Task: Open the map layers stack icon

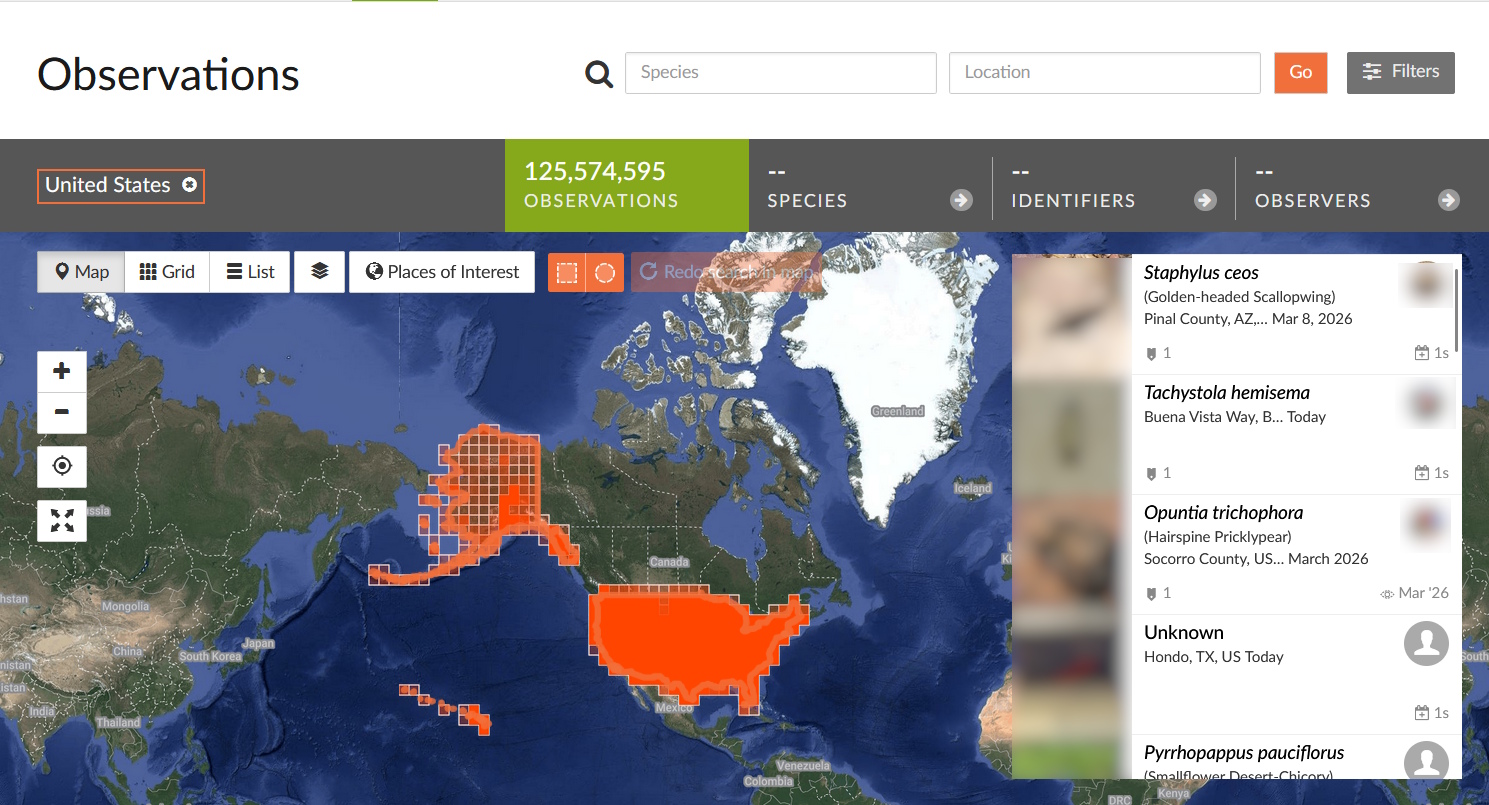Action: (x=320, y=272)
